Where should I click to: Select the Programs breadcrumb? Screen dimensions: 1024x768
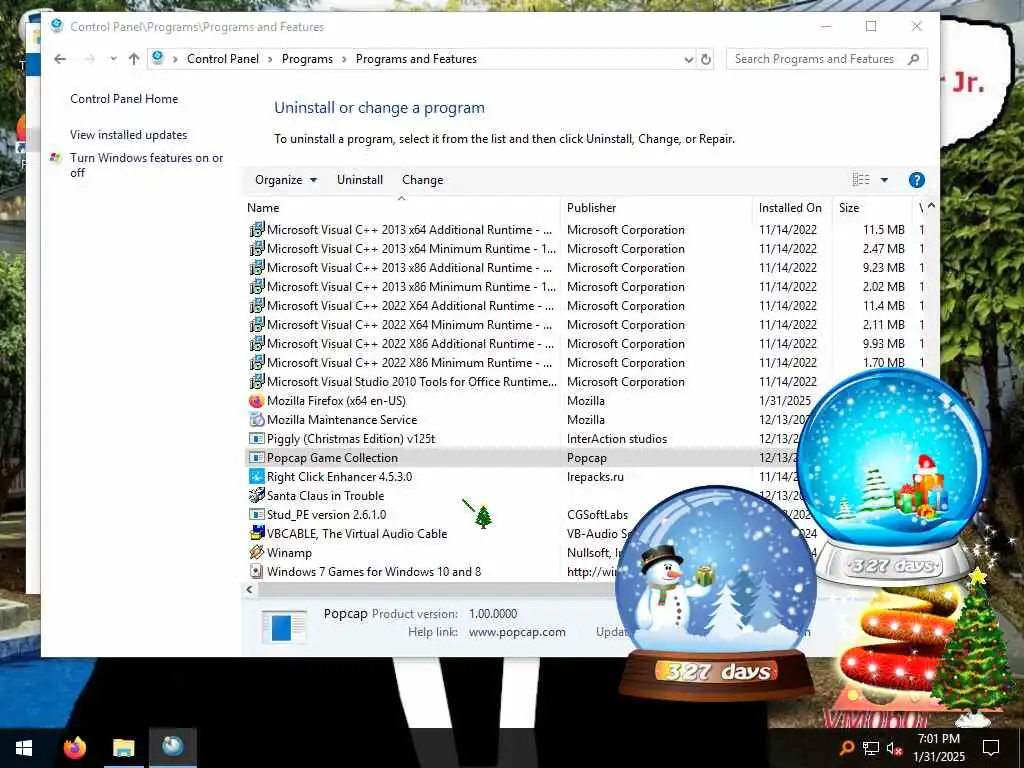[x=307, y=59]
